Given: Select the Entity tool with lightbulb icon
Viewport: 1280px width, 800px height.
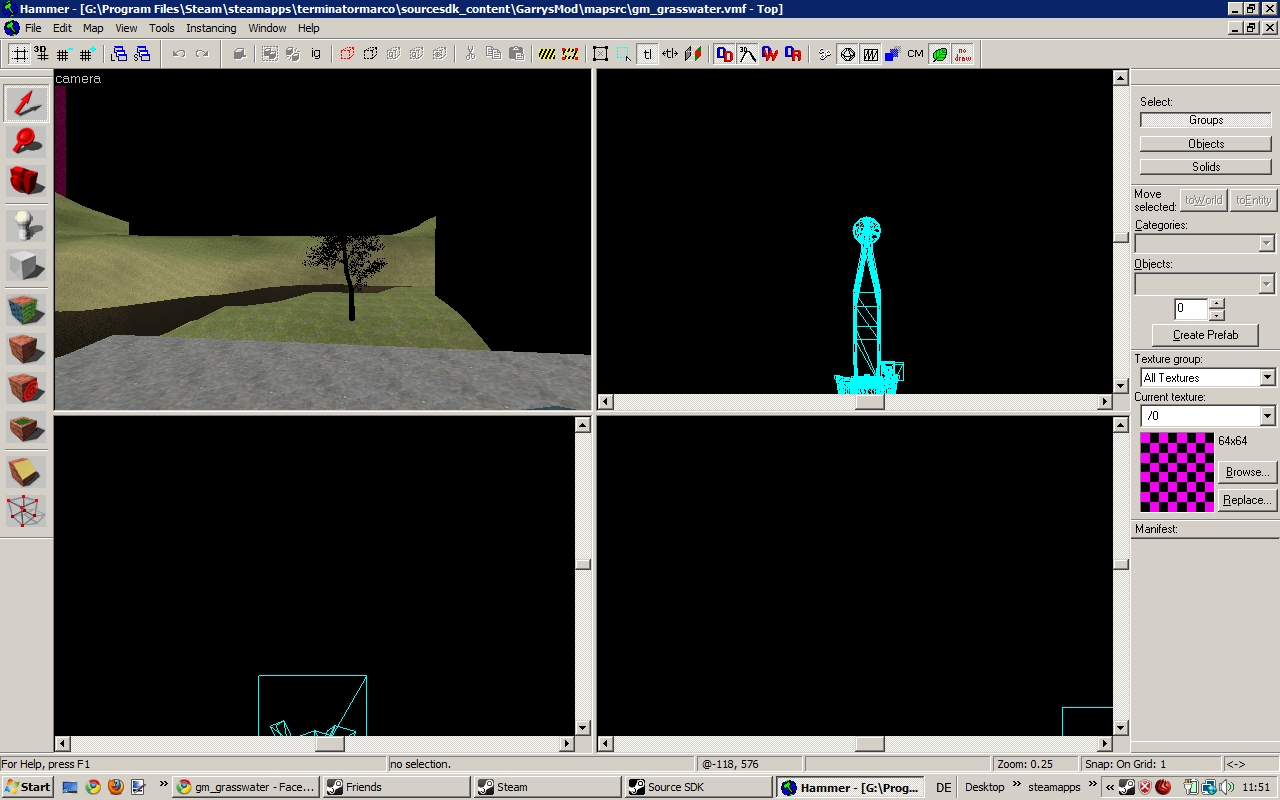Looking at the screenshot, I should coord(26,226).
